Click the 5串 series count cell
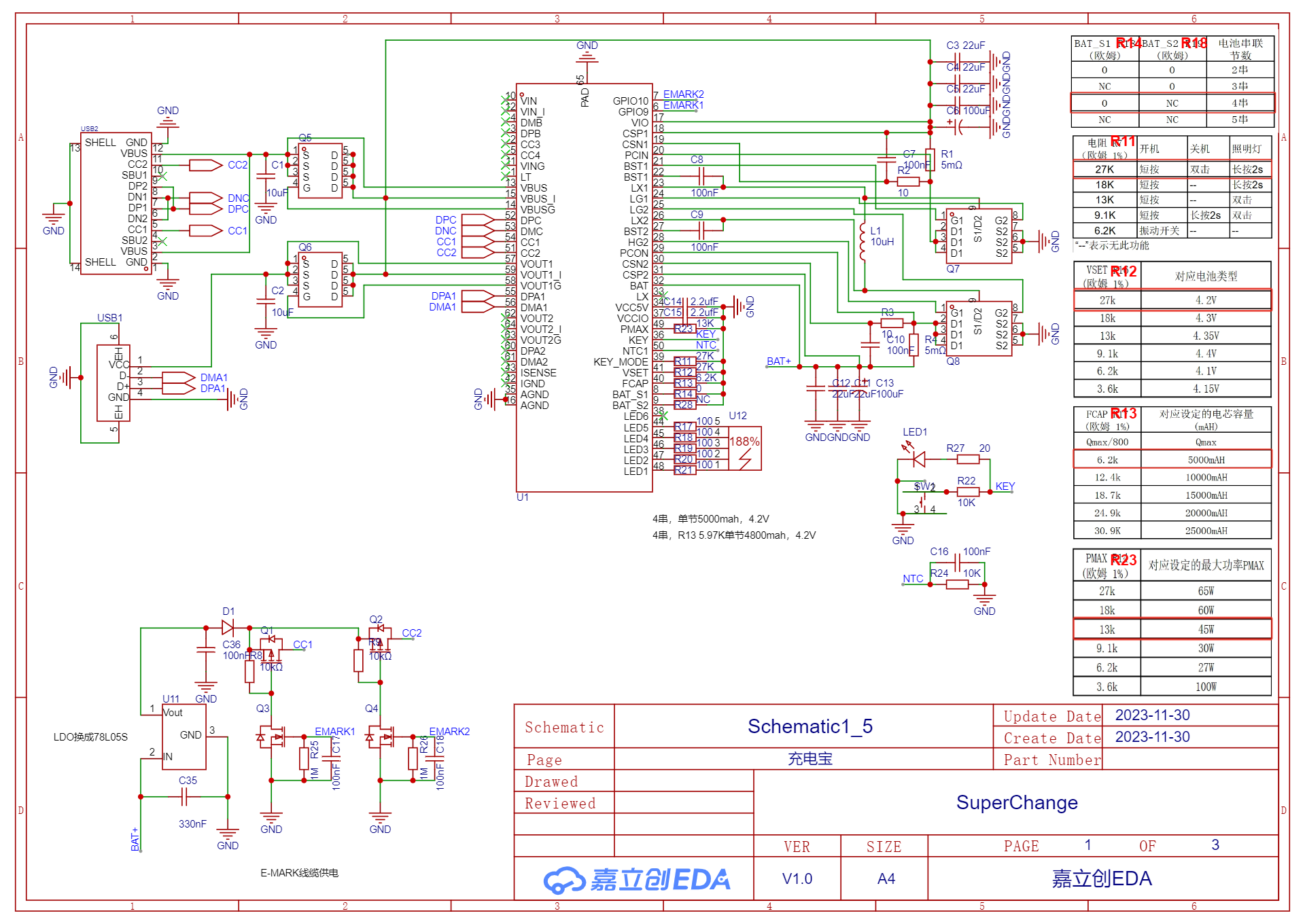The image size is (1305, 924). pyautogui.click(x=1240, y=120)
